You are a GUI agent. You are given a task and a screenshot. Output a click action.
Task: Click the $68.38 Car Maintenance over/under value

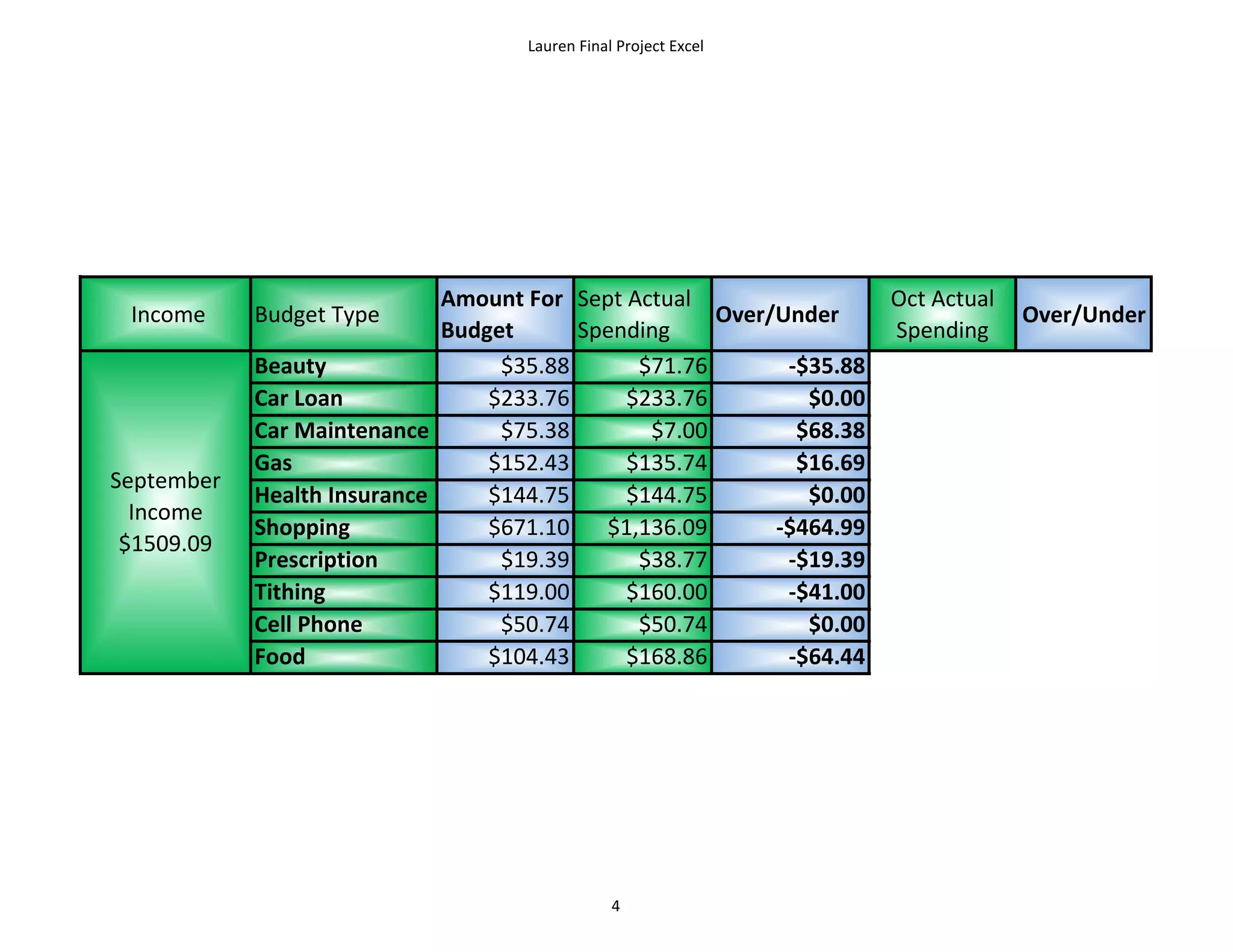click(x=790, y=431)
